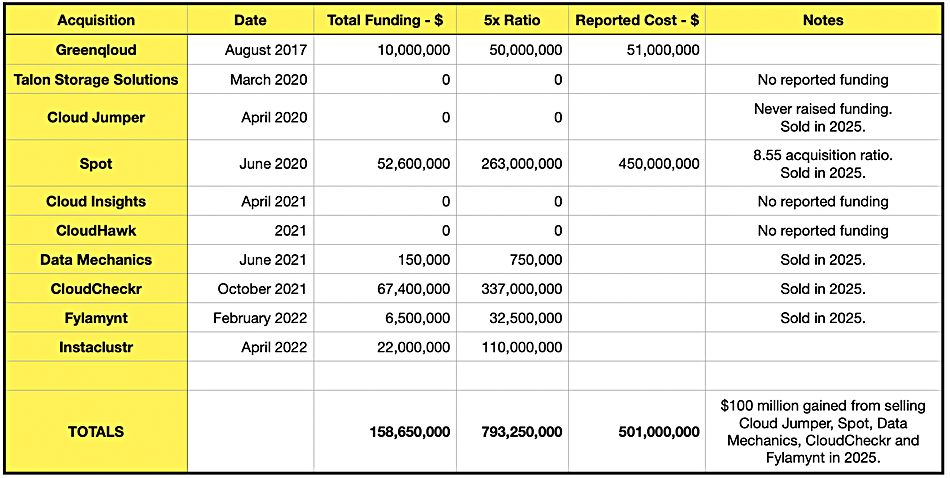Screen dimensions: 950x478
Task: Click the $100 million gained note
Action: pos(823,431)
